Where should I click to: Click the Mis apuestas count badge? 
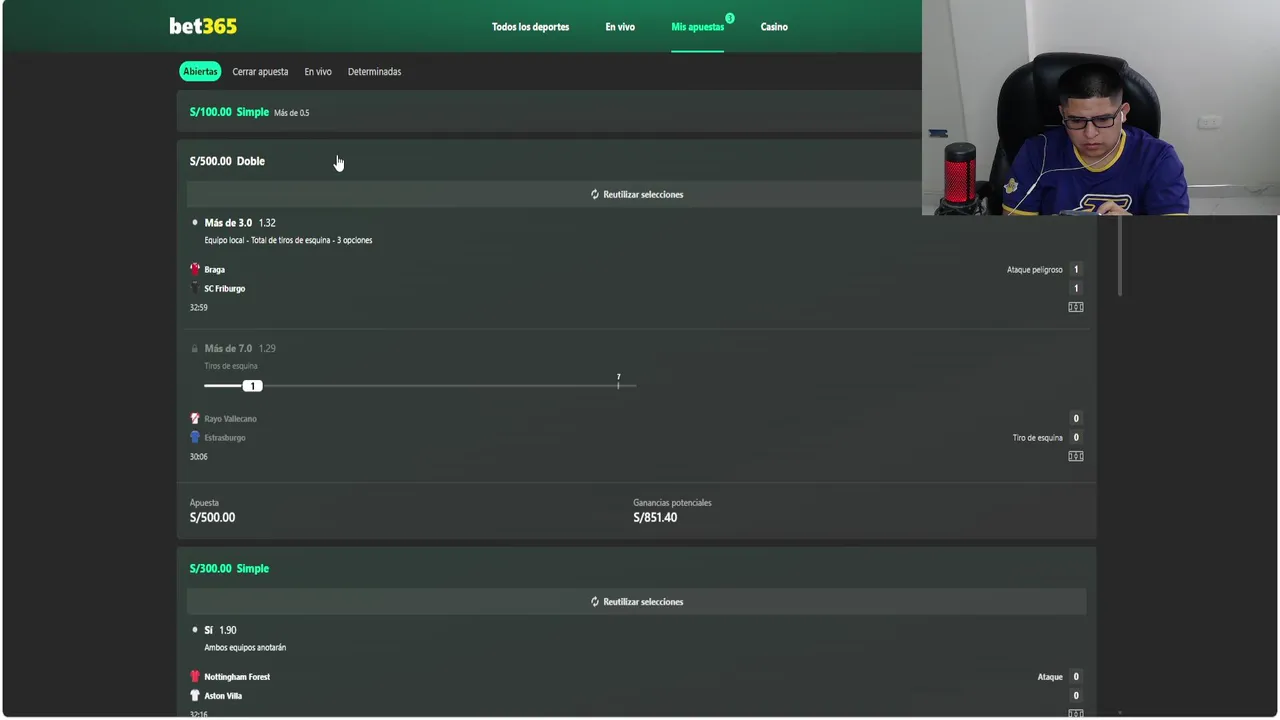click(x=730, y=18)
